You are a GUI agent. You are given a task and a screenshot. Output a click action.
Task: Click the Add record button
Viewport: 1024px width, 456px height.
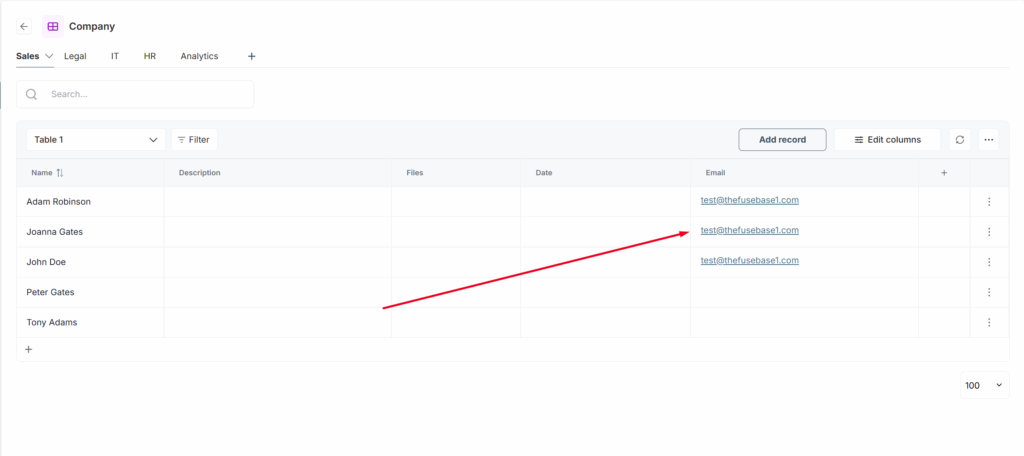tap(782, 140)
